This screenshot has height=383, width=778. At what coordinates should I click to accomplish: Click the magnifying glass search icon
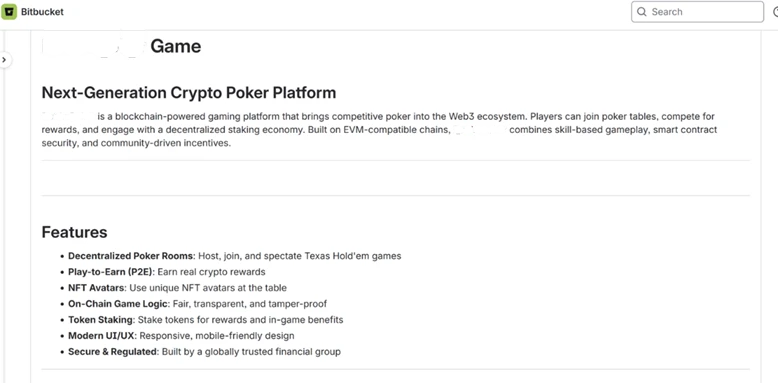tap(642, 12)
